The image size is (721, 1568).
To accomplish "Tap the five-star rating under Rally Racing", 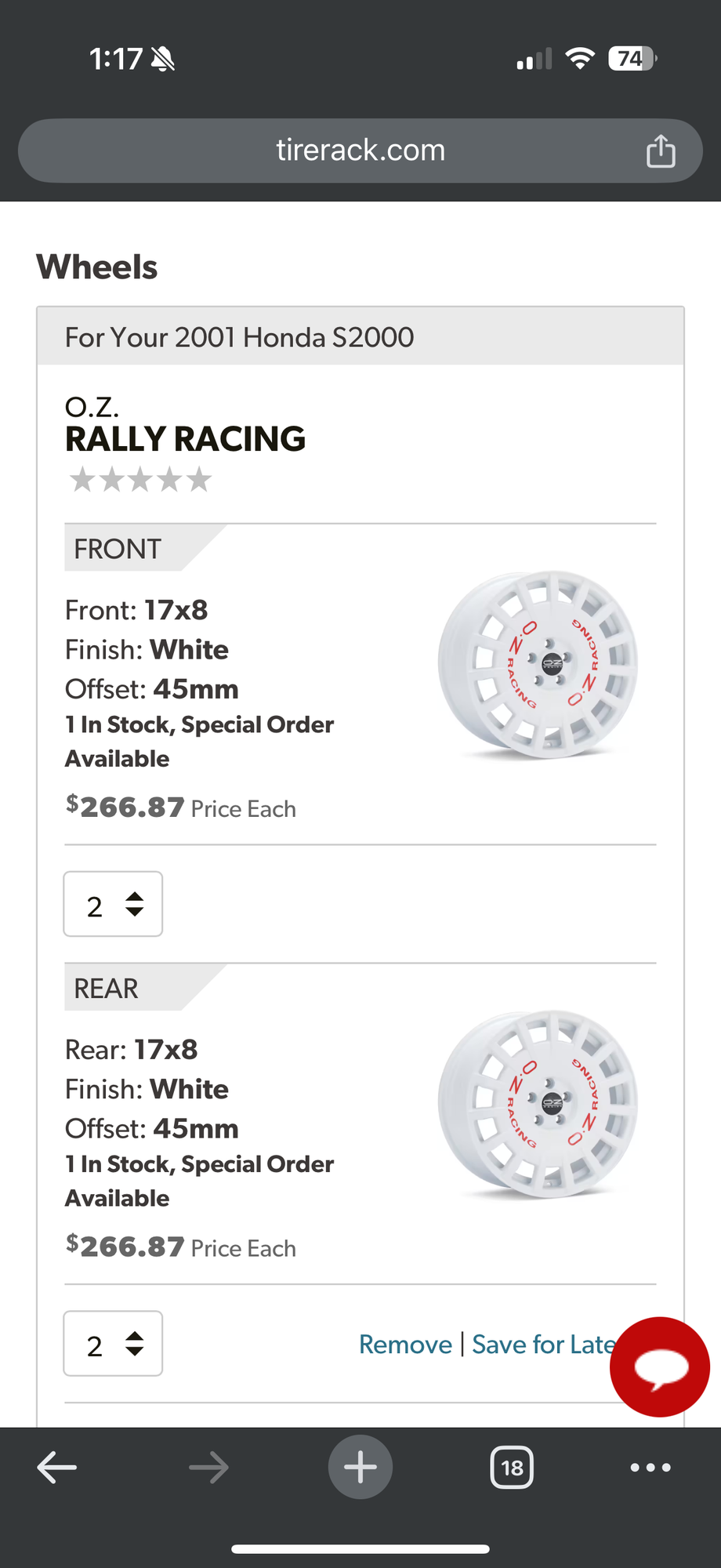I will pyautogui.click(x=141, y=479).
